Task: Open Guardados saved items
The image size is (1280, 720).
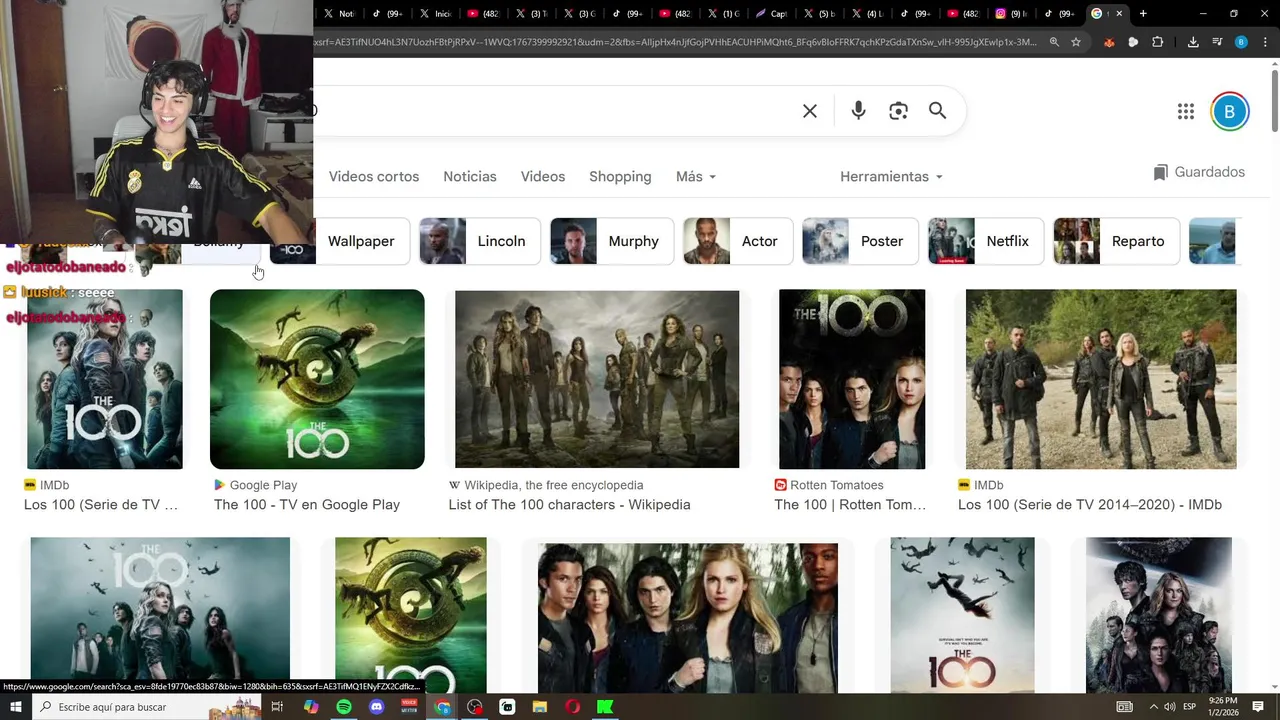Action: tap(1199, 172)
